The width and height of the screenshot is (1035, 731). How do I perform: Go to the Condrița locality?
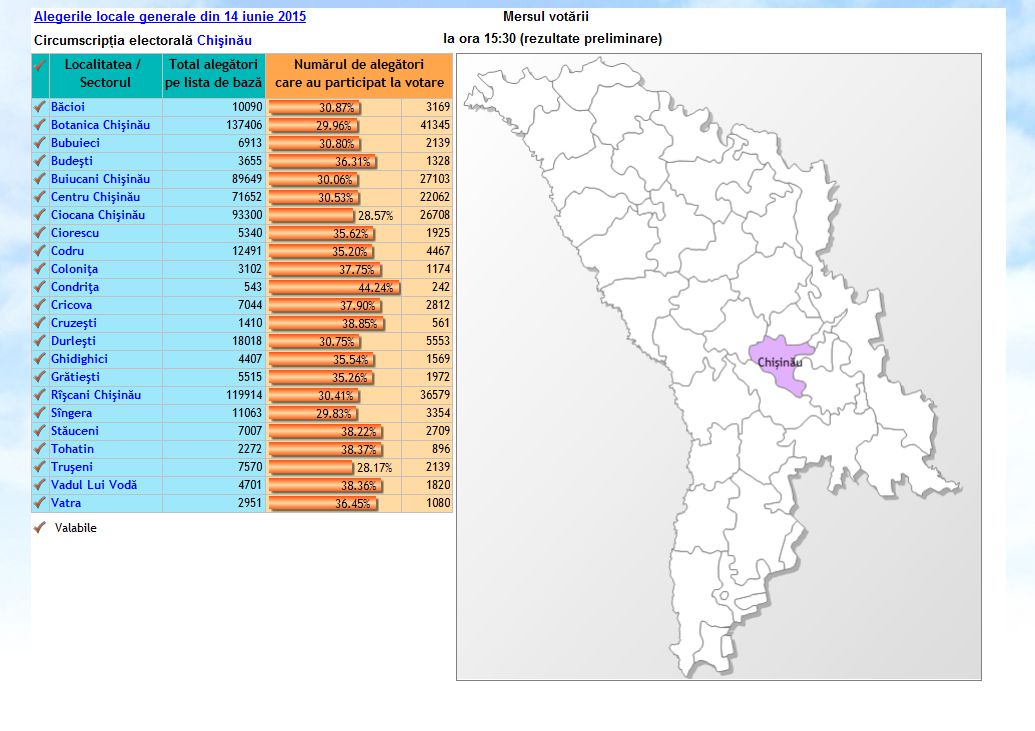[x=75, y=287]
